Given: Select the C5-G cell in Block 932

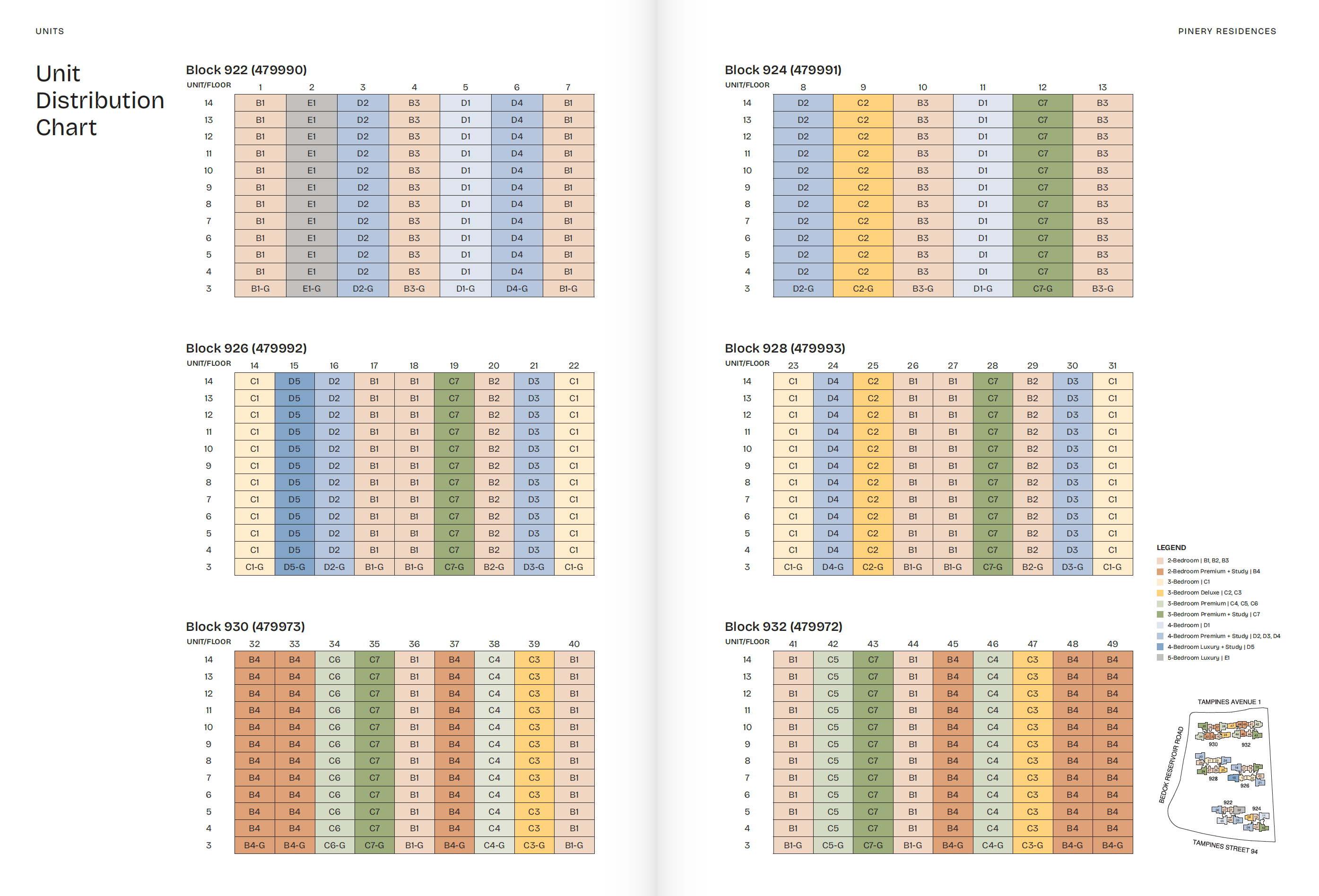Looking at the screenshot, I should (x=833, y=845).
